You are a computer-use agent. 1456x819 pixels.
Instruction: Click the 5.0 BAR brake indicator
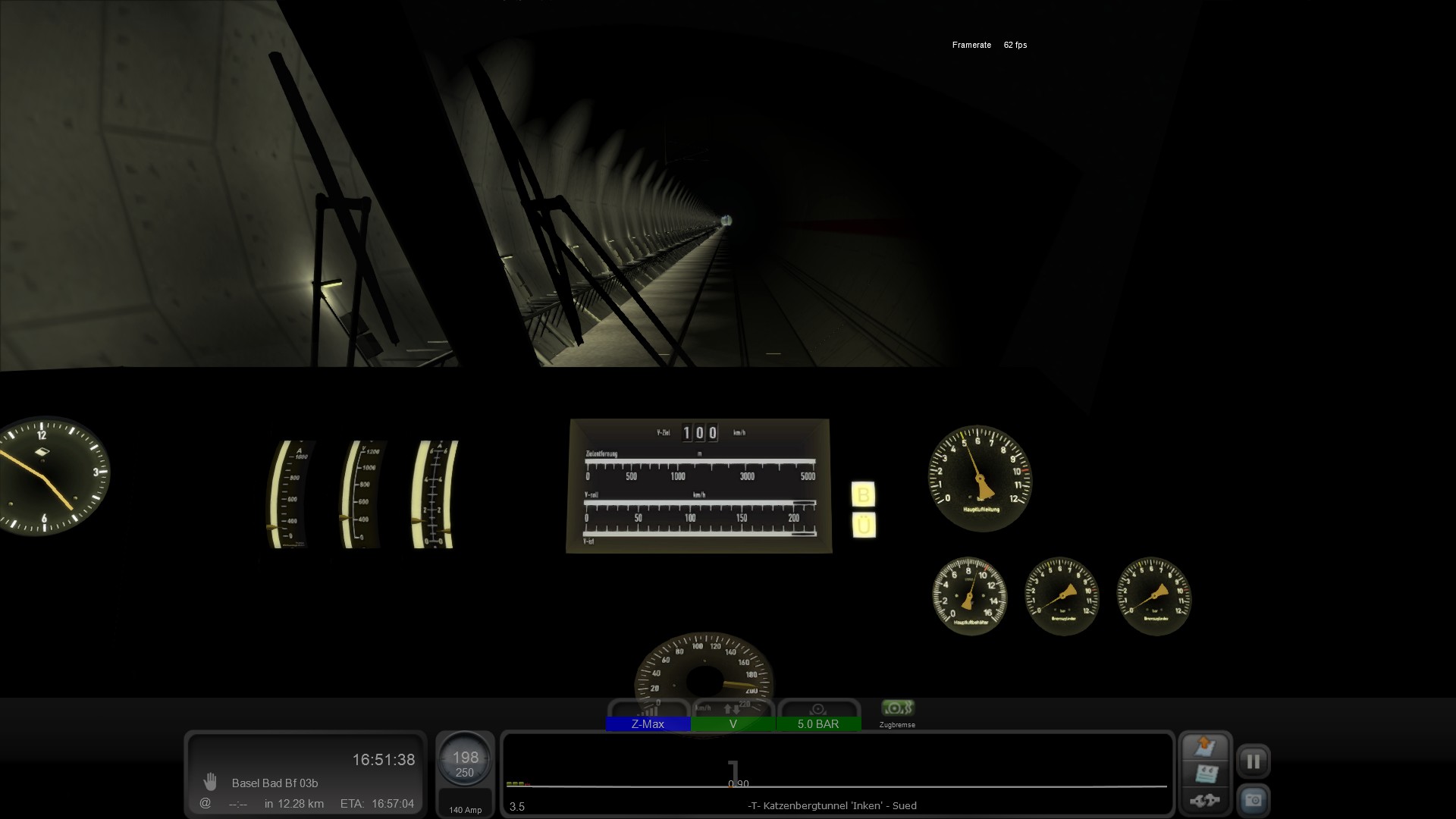(x=818, y=724)
